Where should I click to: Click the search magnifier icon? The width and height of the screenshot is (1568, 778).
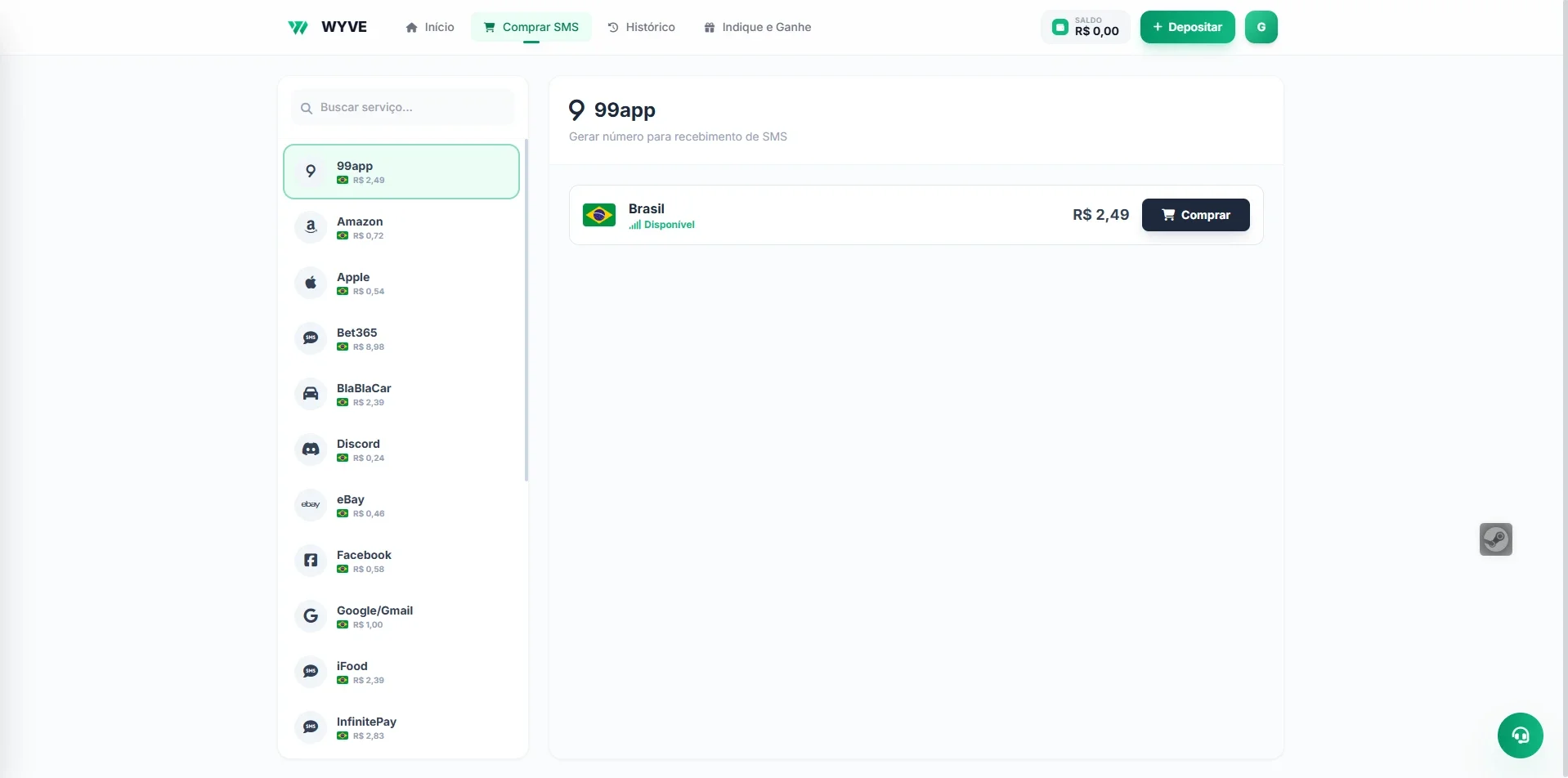[x=307, y=108]
